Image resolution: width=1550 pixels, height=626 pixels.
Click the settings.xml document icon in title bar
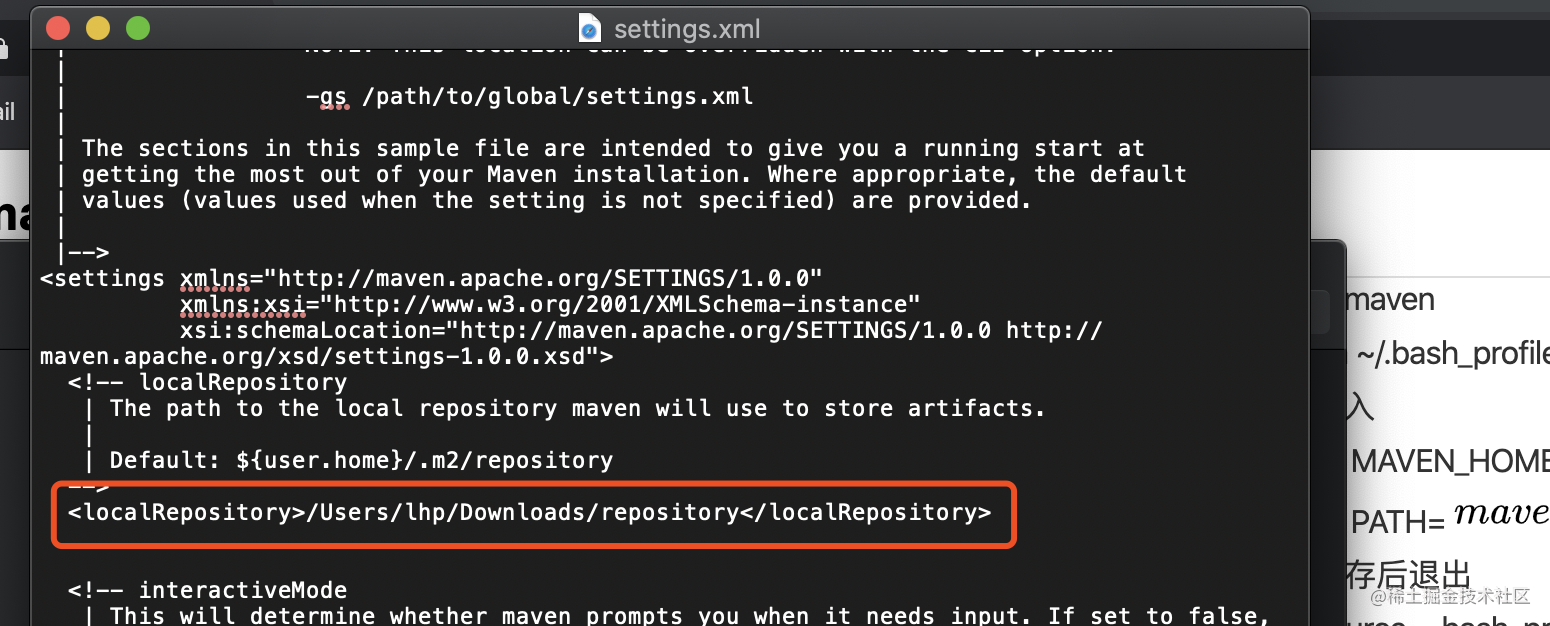(x=590, y=28)
